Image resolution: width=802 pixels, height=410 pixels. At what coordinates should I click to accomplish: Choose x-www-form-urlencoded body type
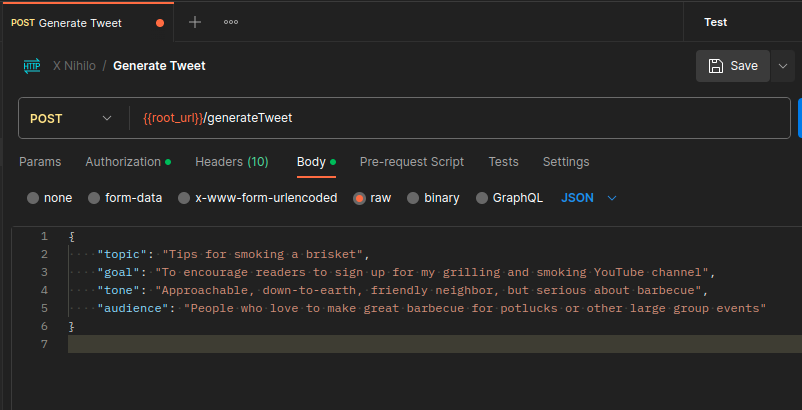184,198
